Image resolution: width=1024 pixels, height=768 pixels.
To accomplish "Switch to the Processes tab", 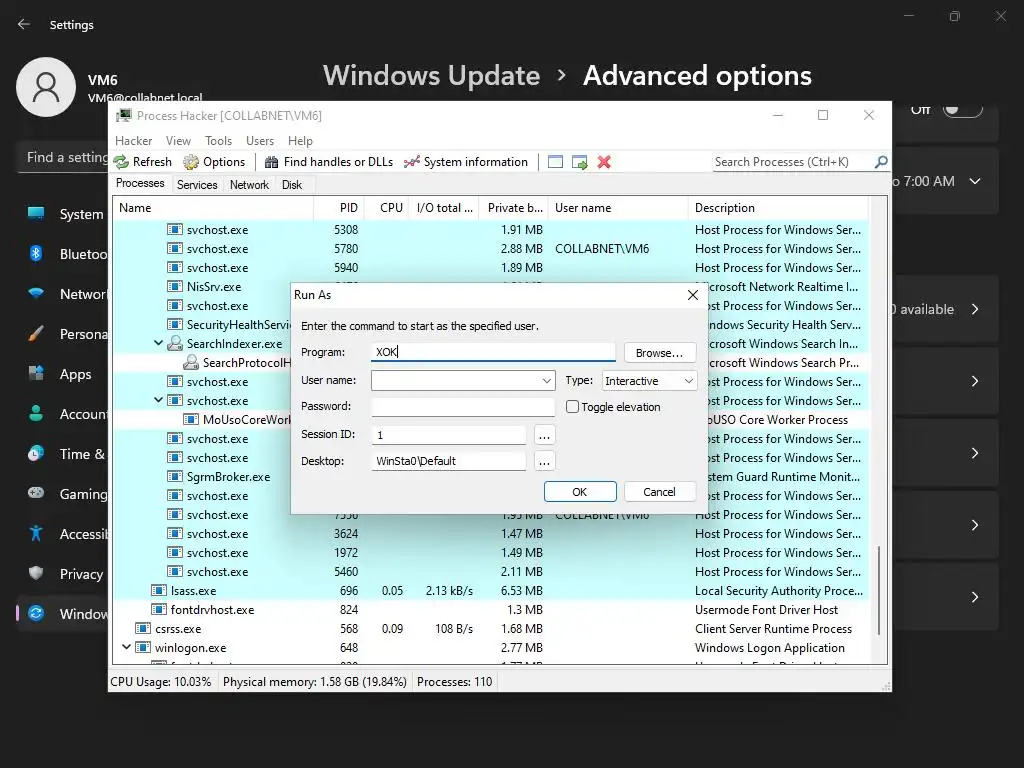I will (x=140, y=183).
